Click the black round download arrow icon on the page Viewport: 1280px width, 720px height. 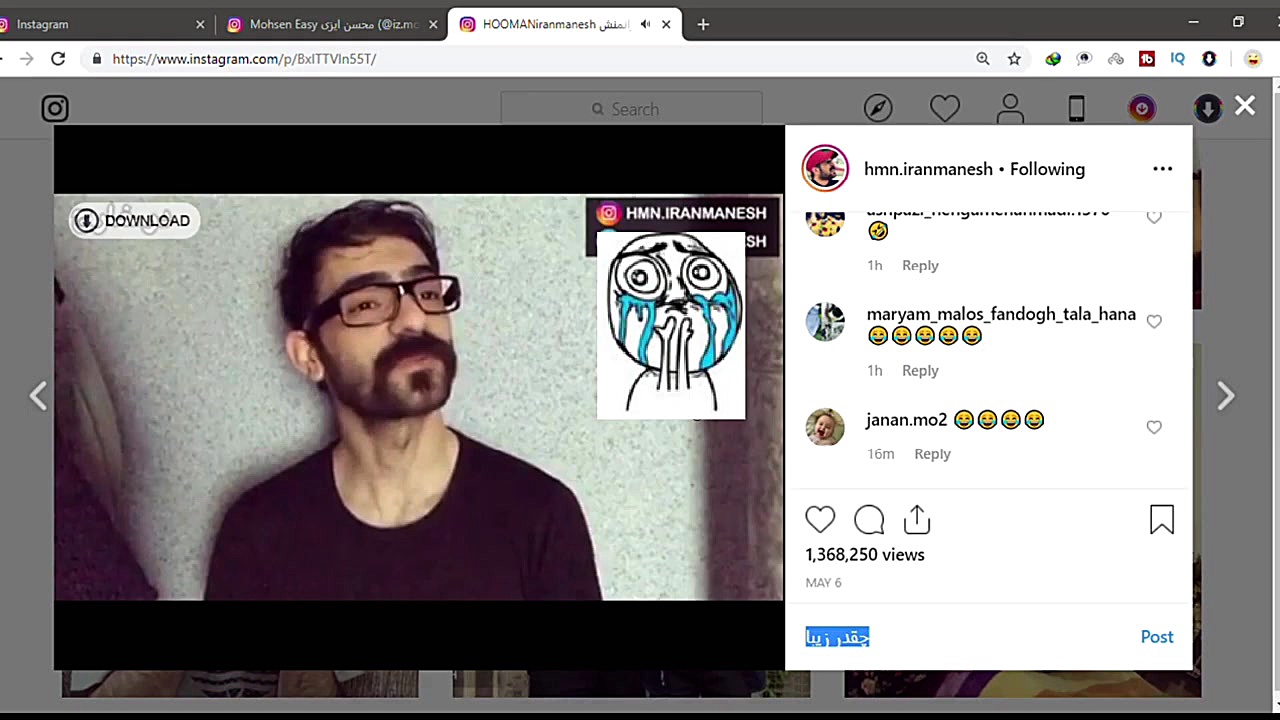(1208, 108)
